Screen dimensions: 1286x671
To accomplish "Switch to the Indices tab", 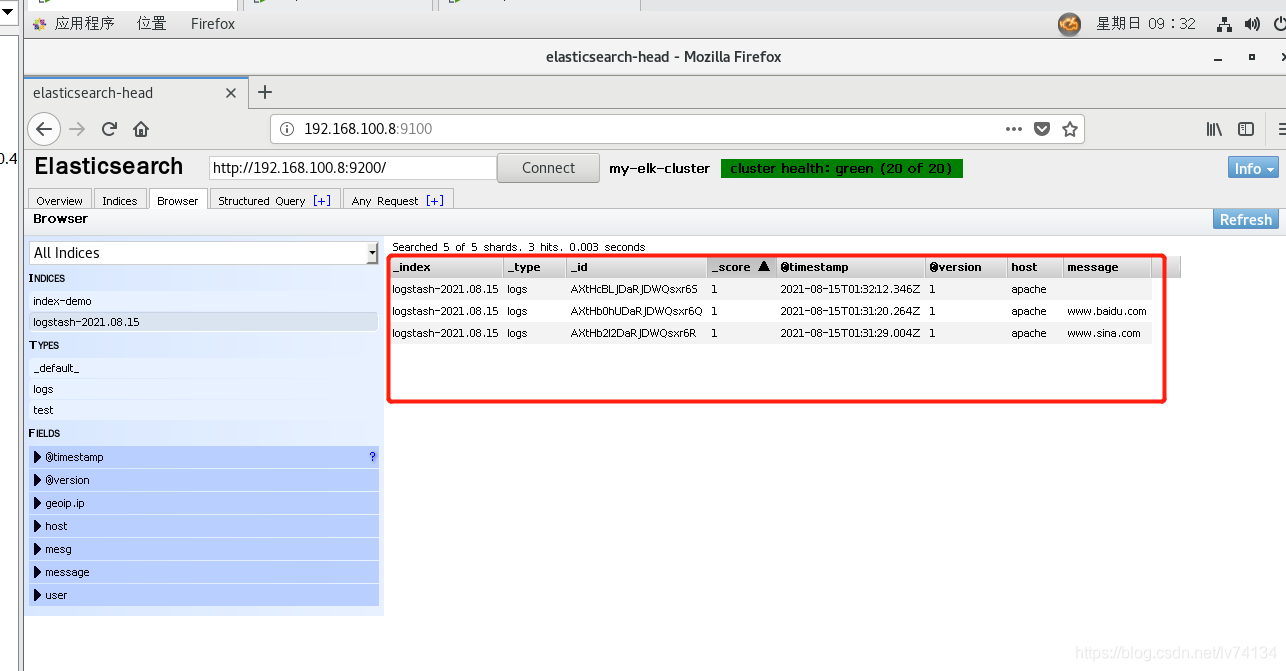I will (x=120, y=200).
